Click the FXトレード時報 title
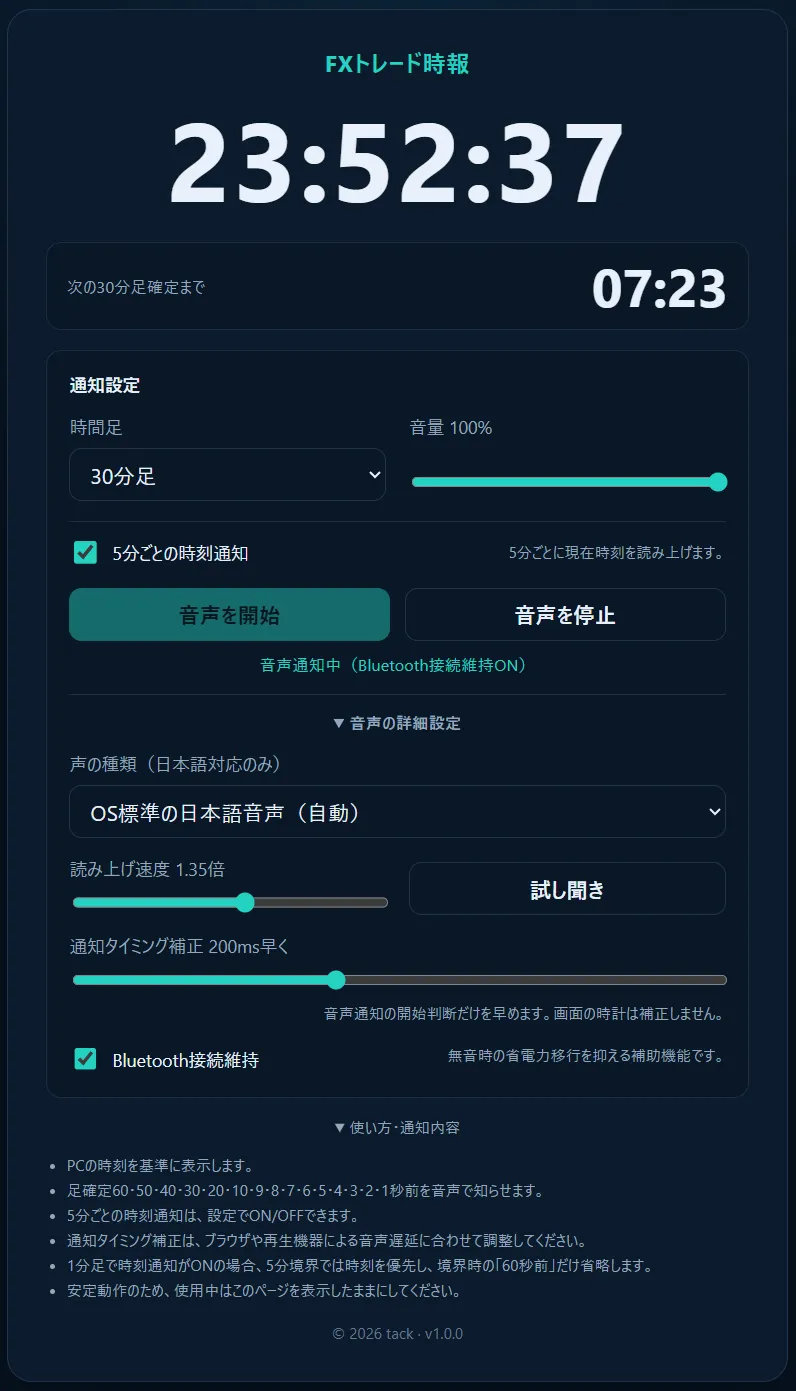Screen dimensions: 796x1391 [397, 65]
